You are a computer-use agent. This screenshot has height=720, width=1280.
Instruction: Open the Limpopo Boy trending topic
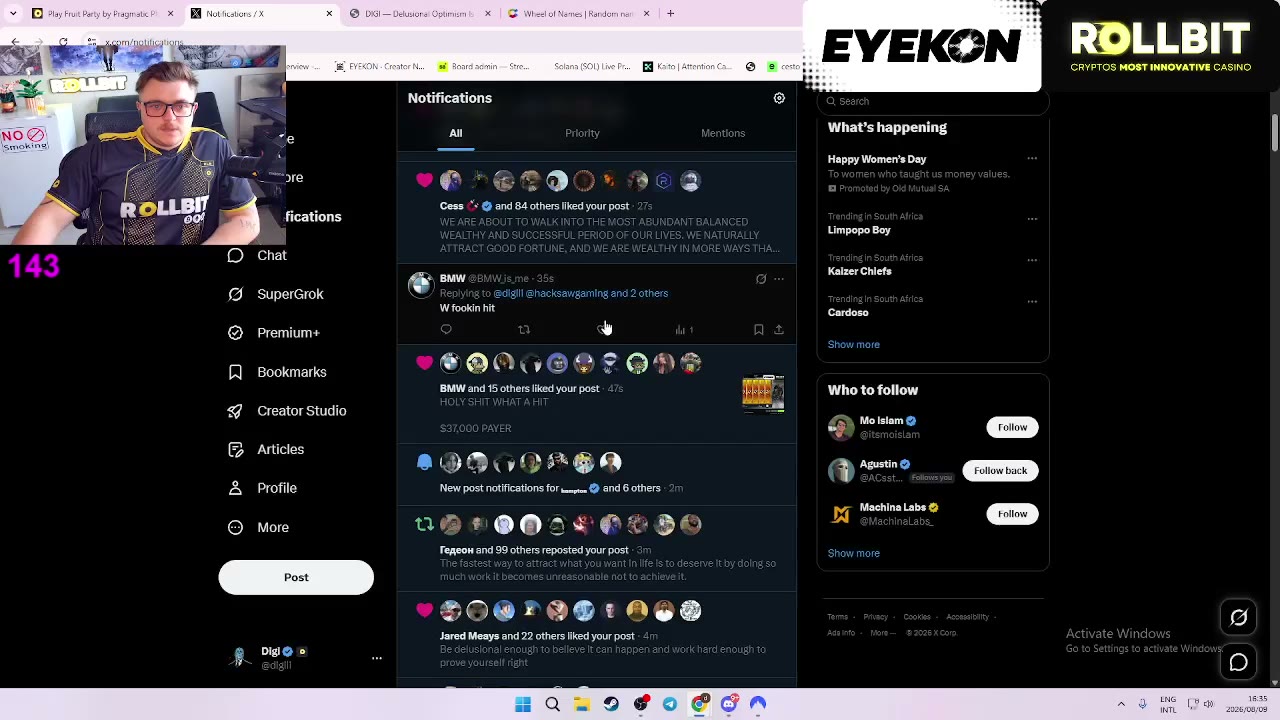(x=859, y=230)
